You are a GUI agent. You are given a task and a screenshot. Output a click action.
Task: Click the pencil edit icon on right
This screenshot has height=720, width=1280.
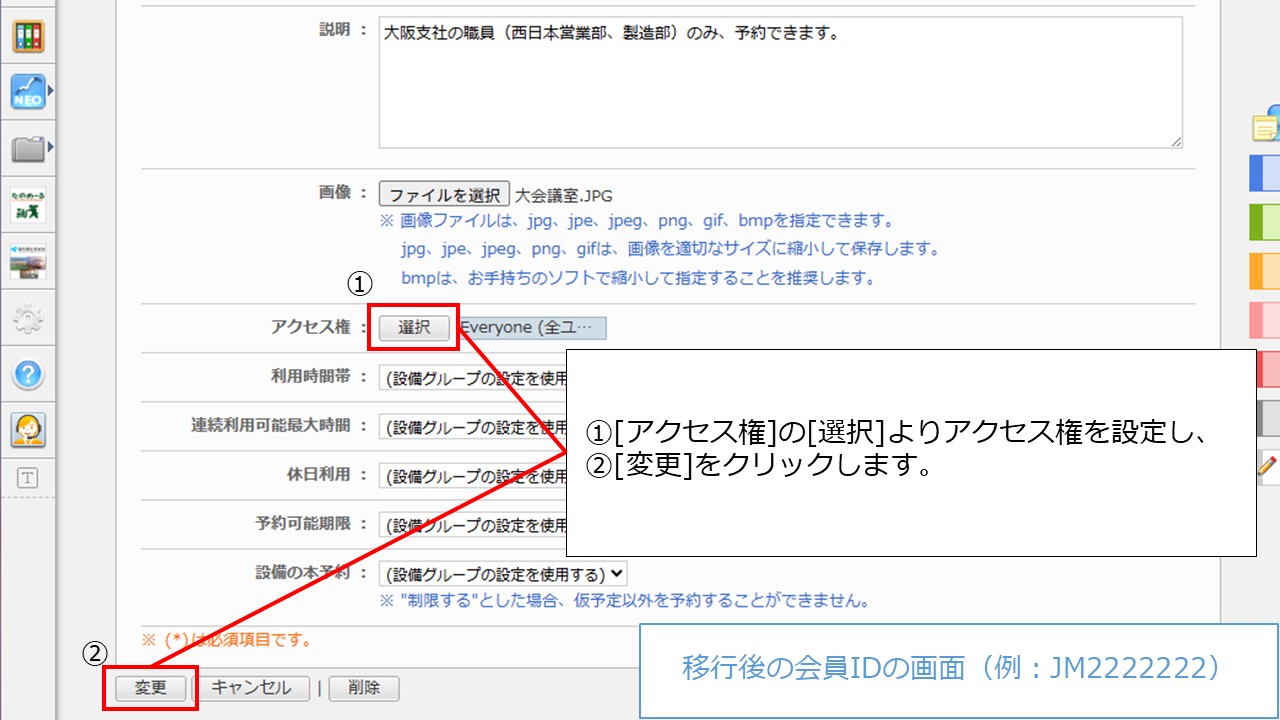click(x=1268, y=465)
